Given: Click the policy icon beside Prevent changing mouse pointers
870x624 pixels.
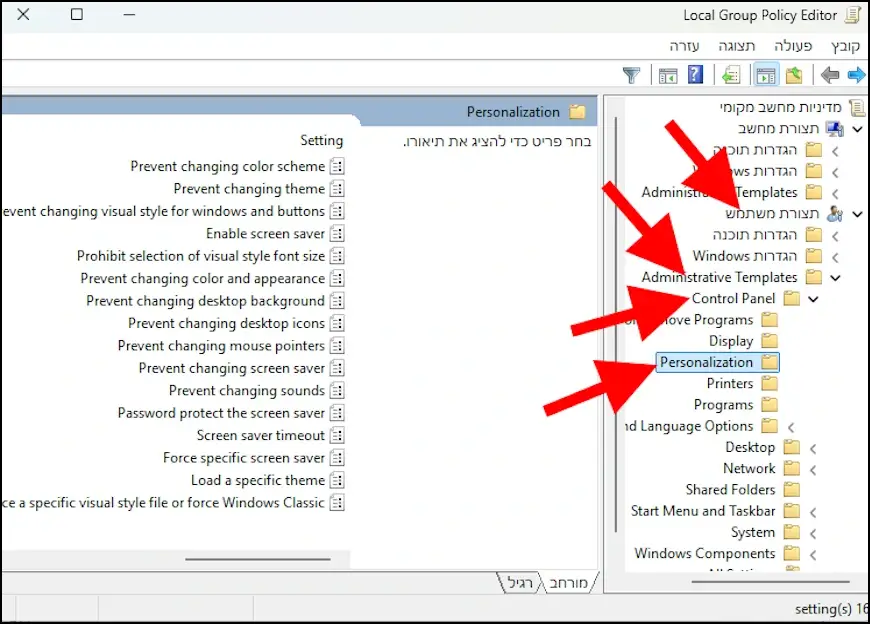Looking at the screenshot, I should click(x=337, y=346).
